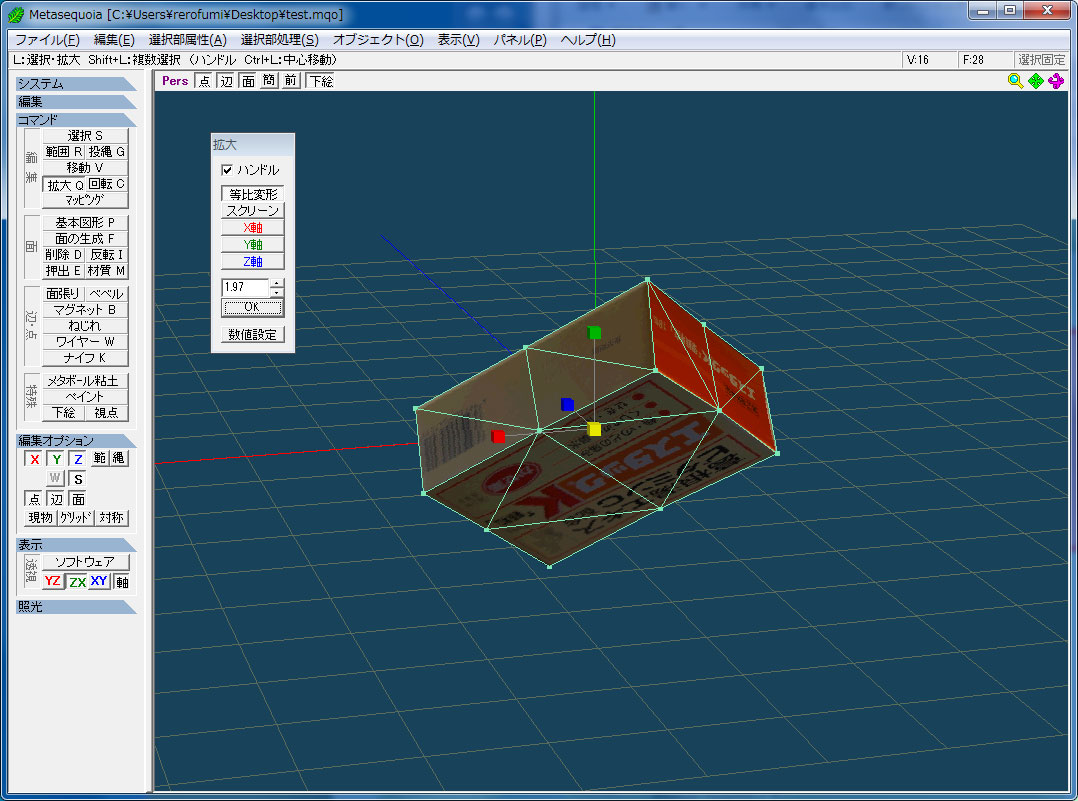
Task: Open the ファイル(F) menu
Action: [47, 40]
